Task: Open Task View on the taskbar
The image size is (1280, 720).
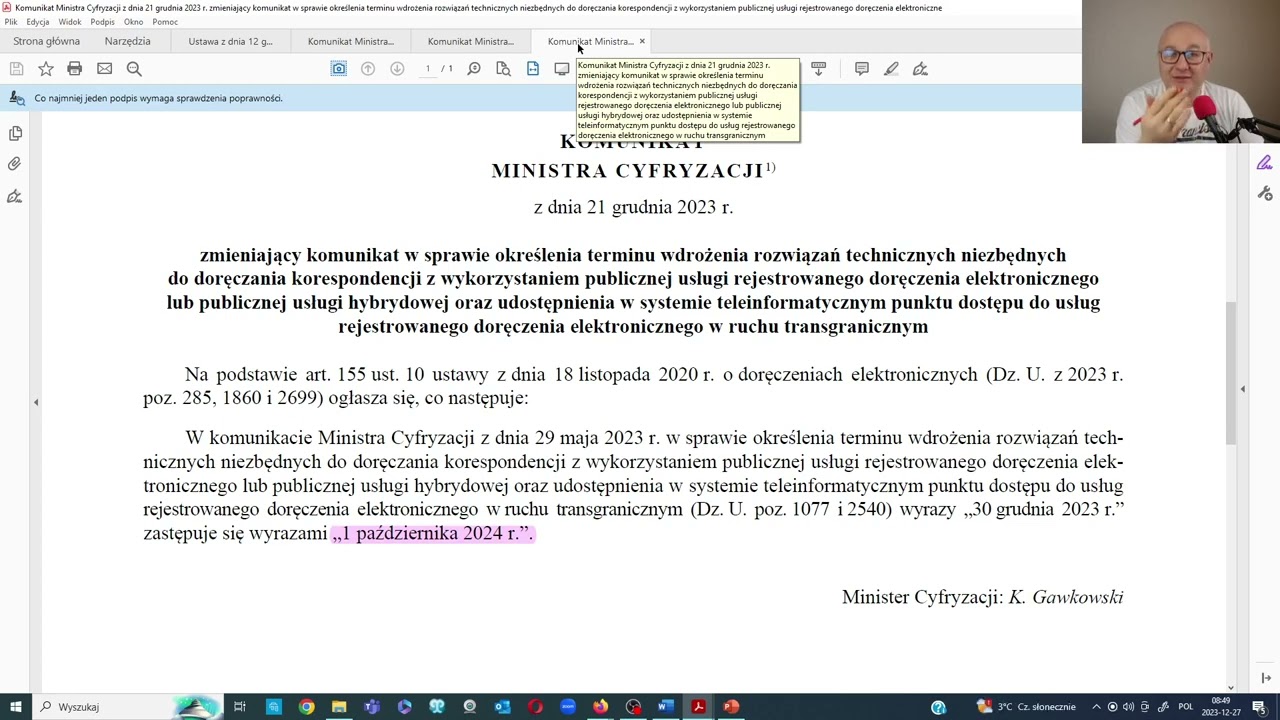Action: [240, 707]
